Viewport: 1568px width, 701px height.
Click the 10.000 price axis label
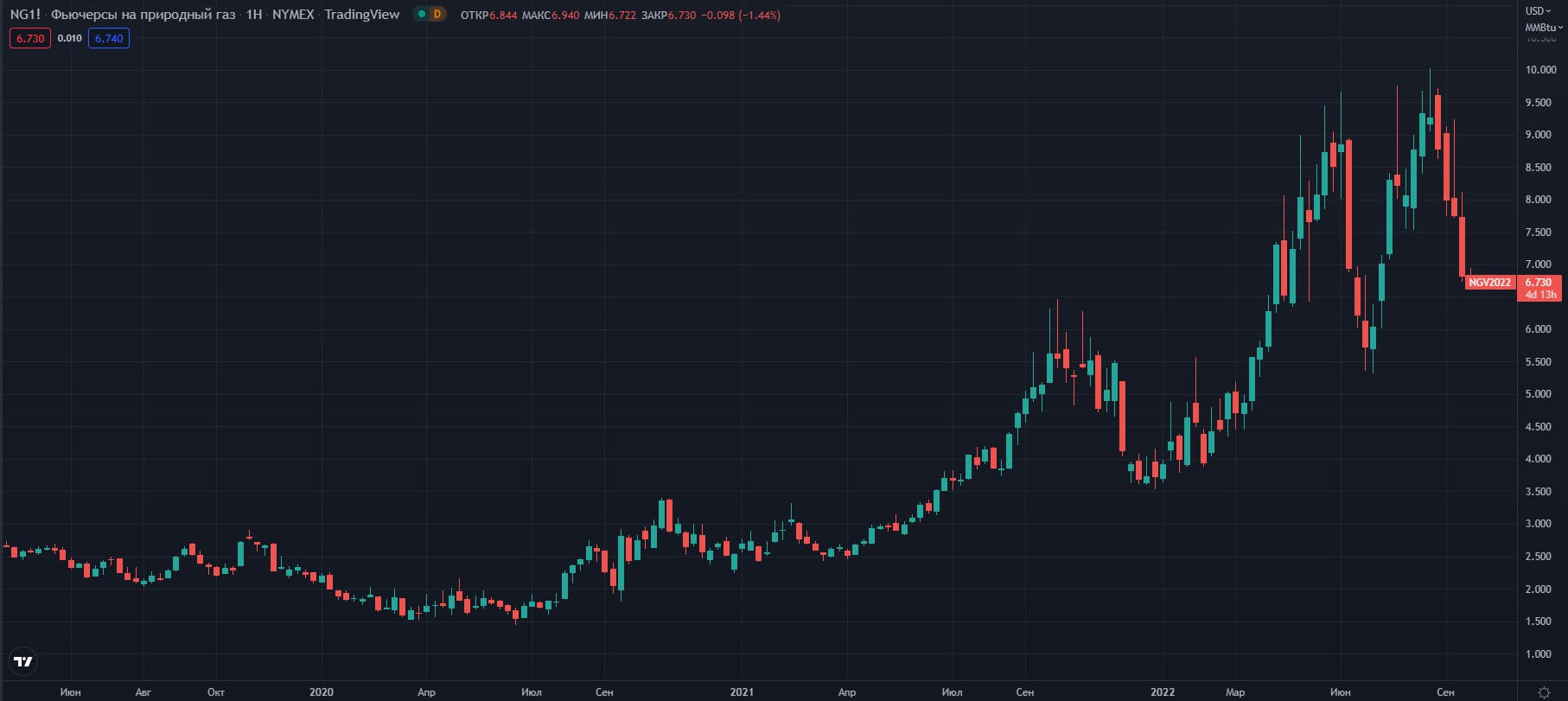point(1541,70)
